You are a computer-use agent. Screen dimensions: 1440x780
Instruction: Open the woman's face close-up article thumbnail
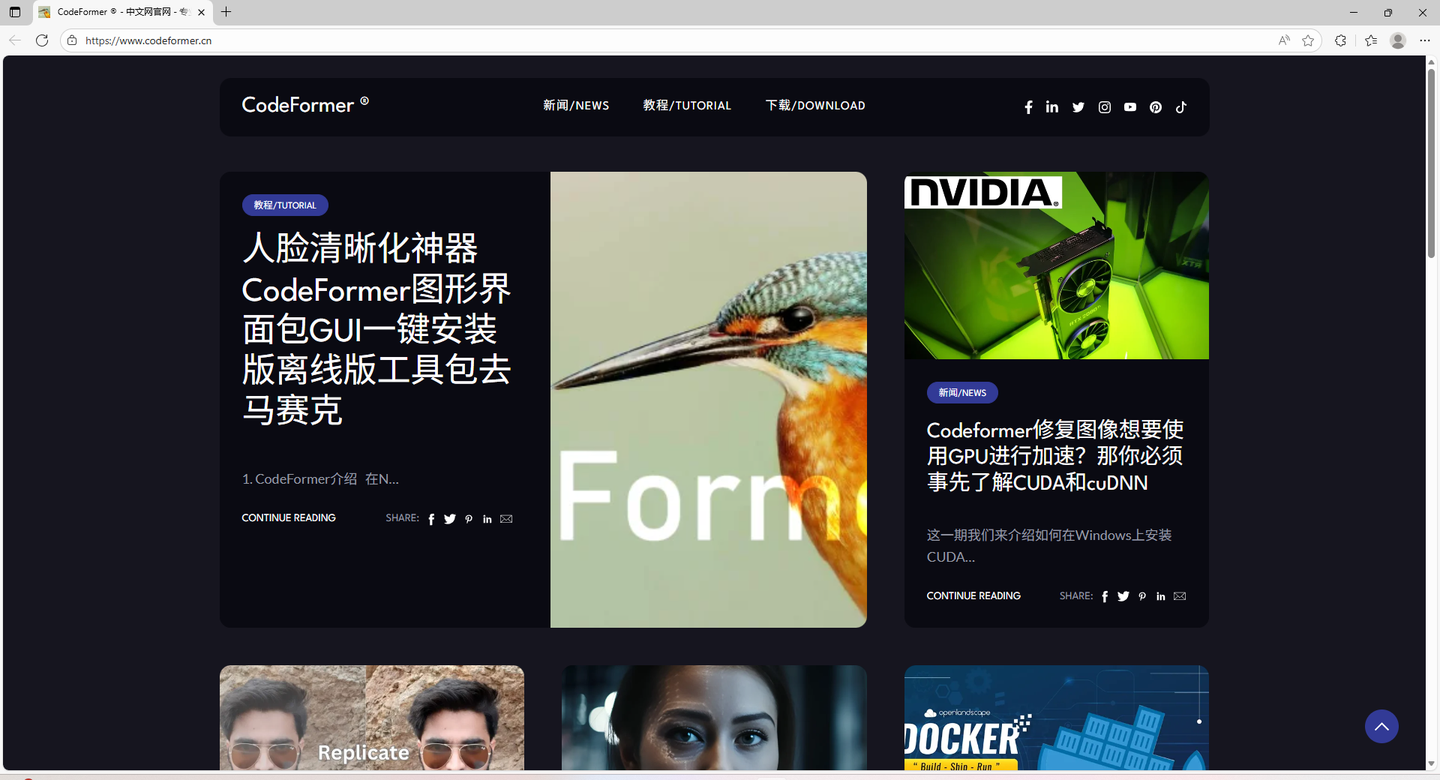(x=714, y=718)
